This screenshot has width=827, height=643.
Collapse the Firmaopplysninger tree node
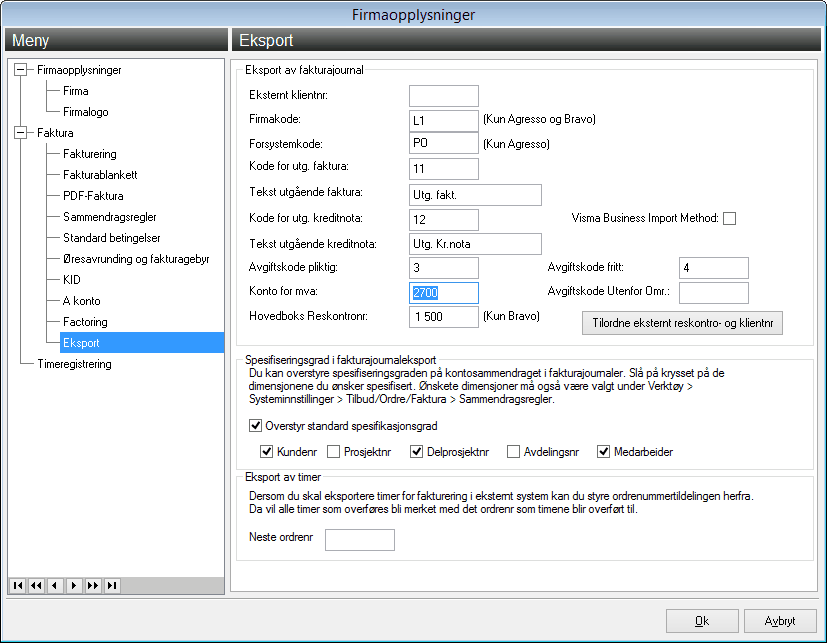21,70
